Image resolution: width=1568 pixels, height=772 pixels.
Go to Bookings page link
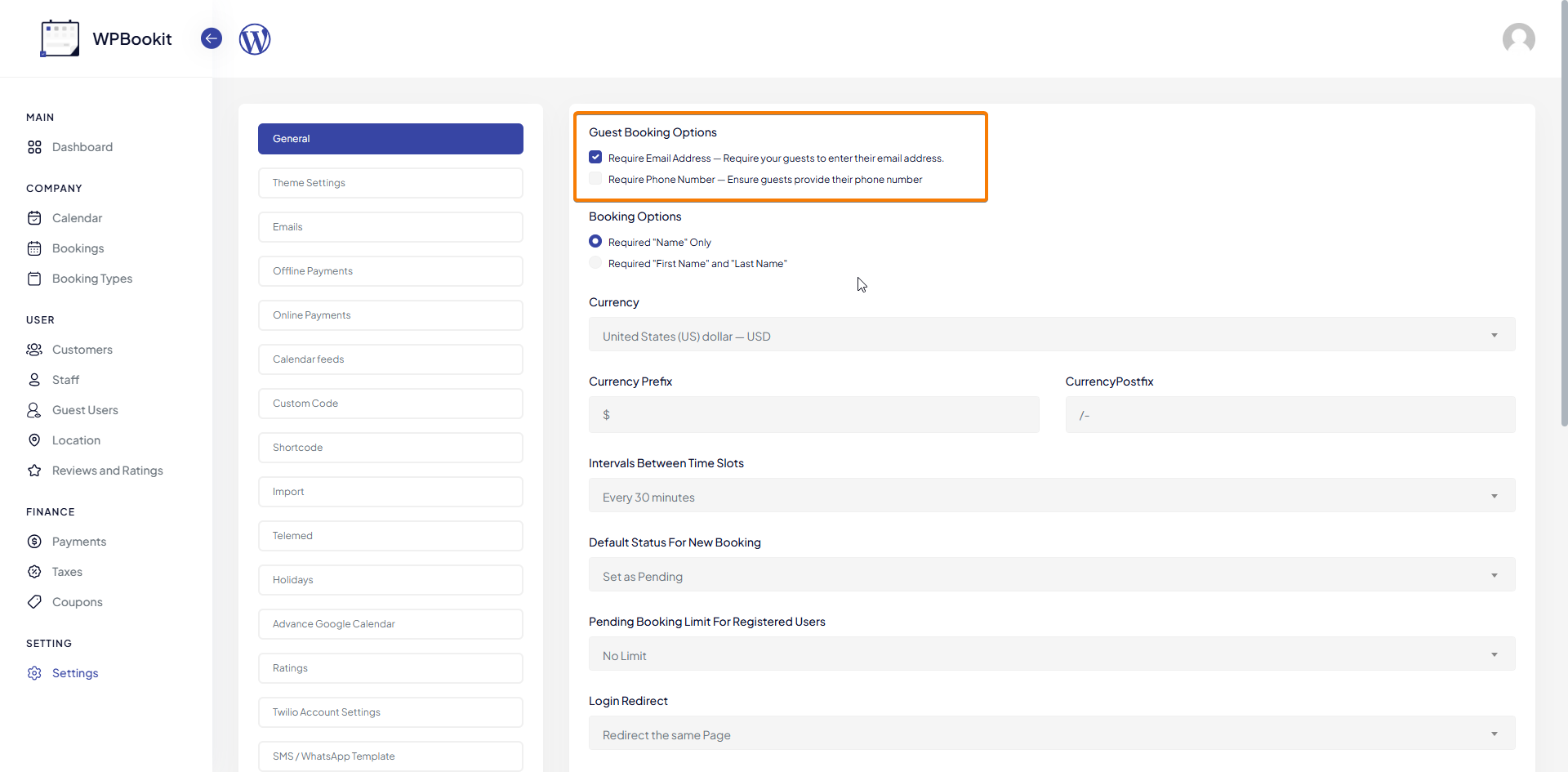click(x=78, y=248)
